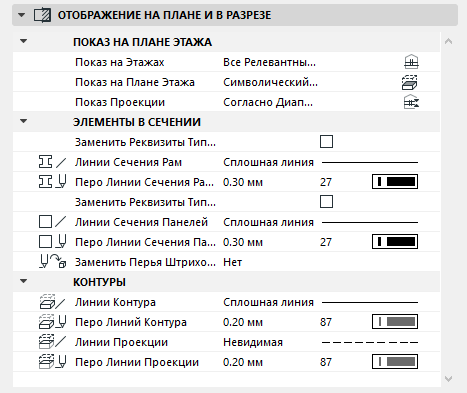
Task: Open the gray pen swatch for Перо Линии Проекции
Action: [395, 362]
